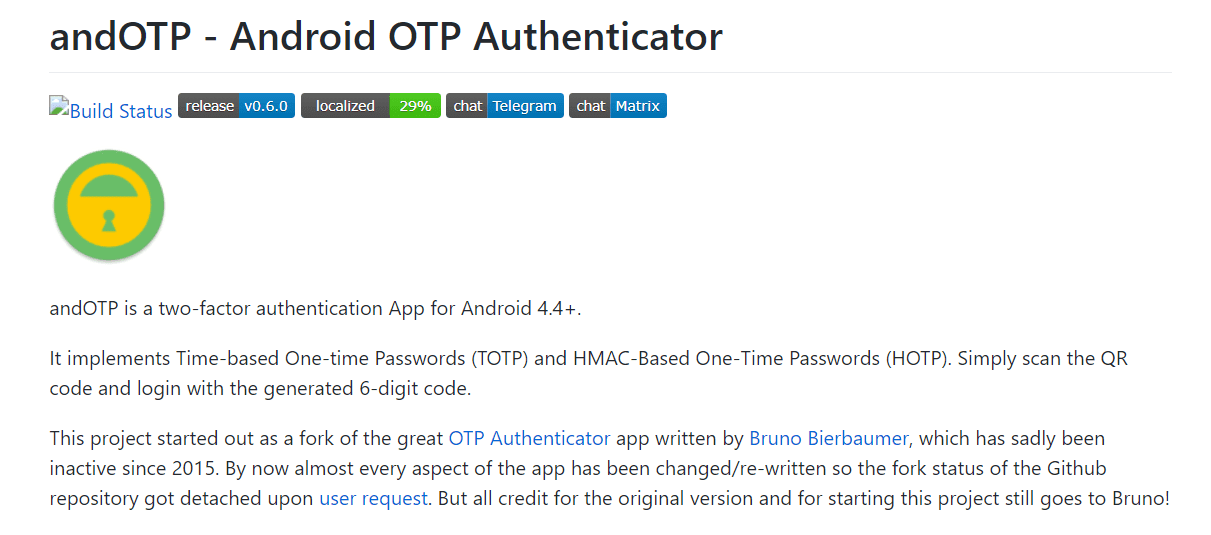This screenshot has height=535, width=1211.
Task: Open Bruno Bierbaumer's profile link
Action: (829, 438)
